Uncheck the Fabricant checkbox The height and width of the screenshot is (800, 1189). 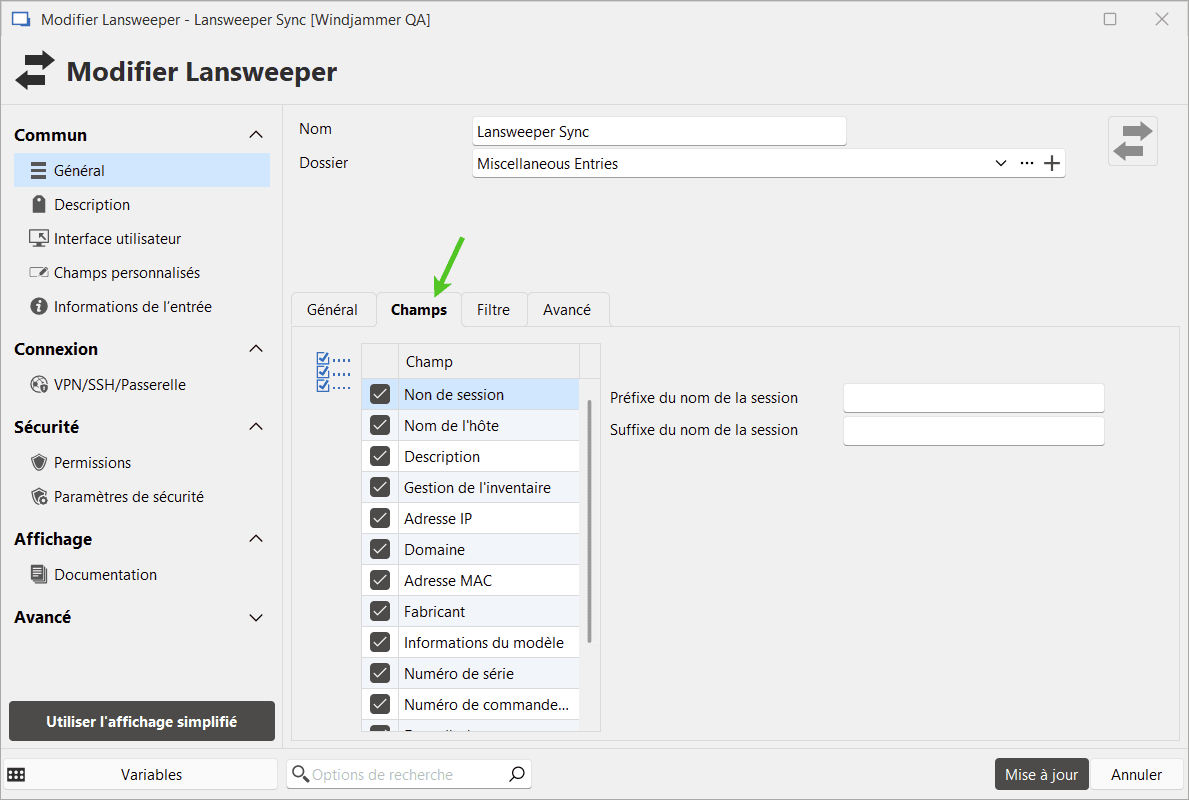click(x=380, y=612)
